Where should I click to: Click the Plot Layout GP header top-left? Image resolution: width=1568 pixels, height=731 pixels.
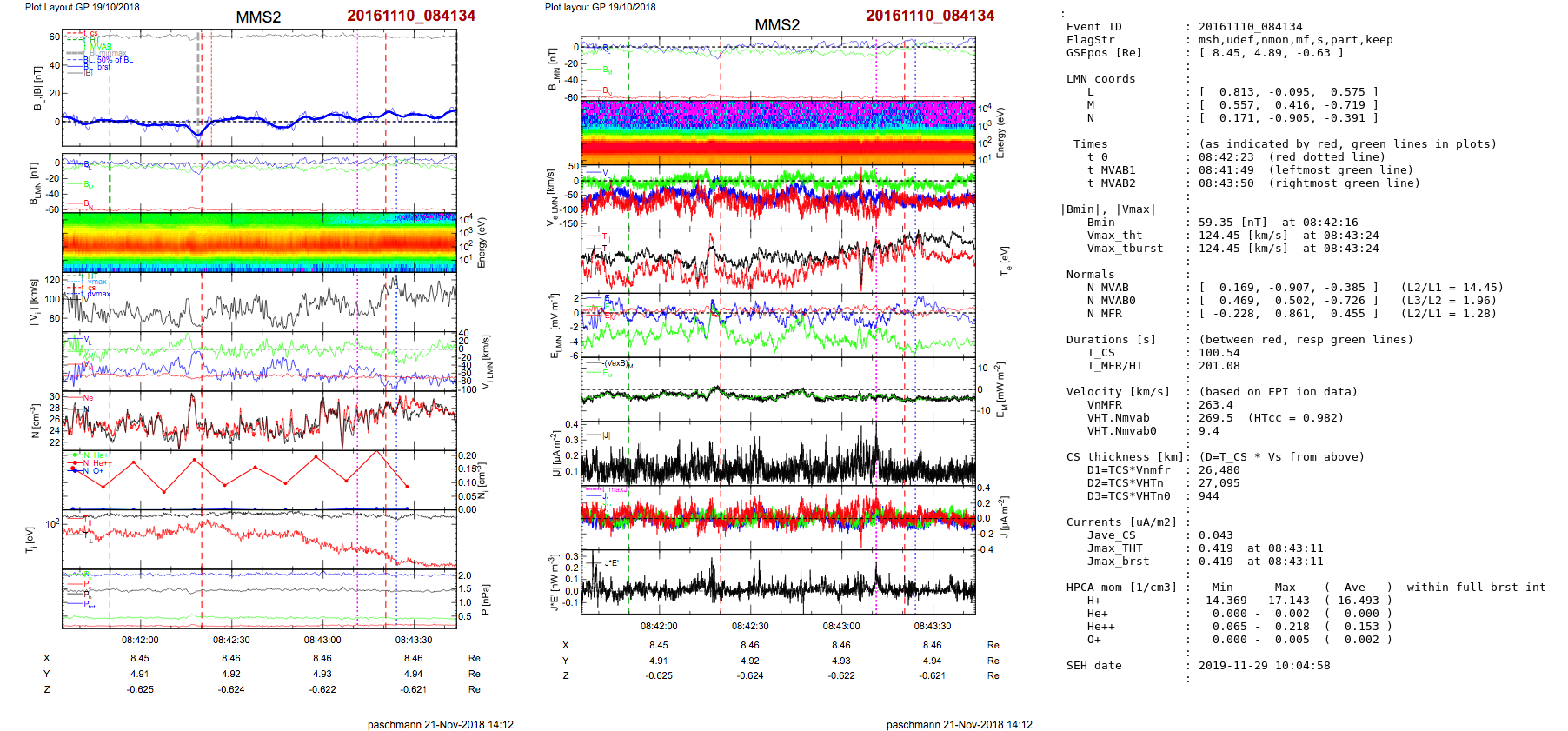[82, 7]
